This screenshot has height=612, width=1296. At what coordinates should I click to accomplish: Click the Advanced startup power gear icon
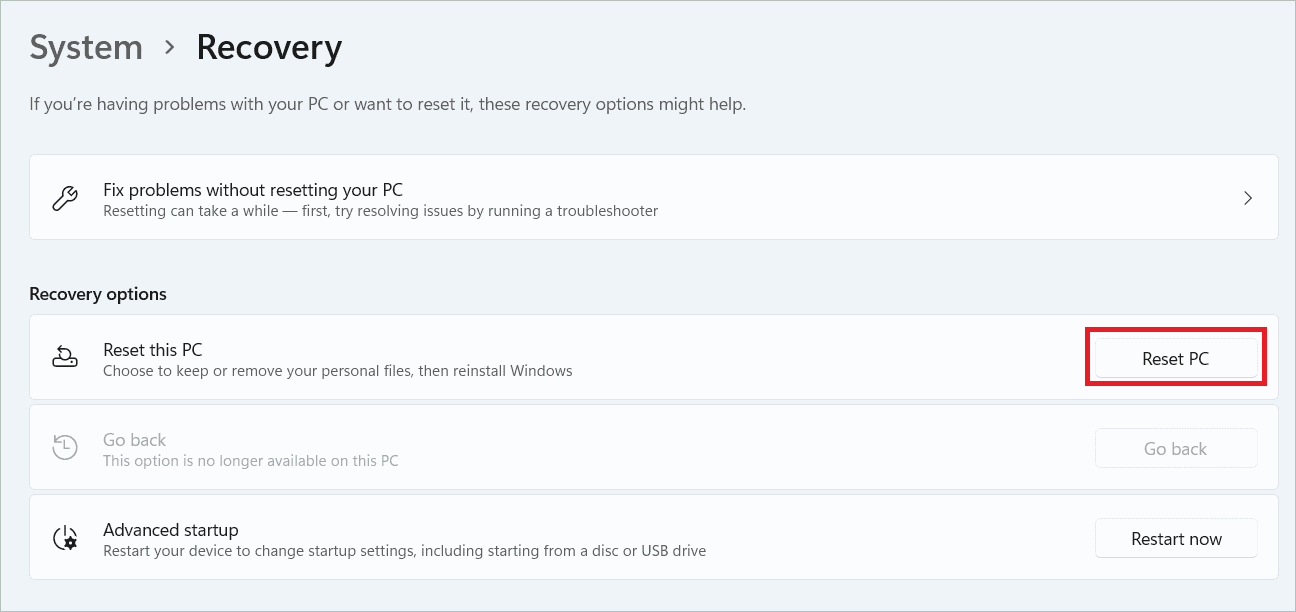(65, 537)
